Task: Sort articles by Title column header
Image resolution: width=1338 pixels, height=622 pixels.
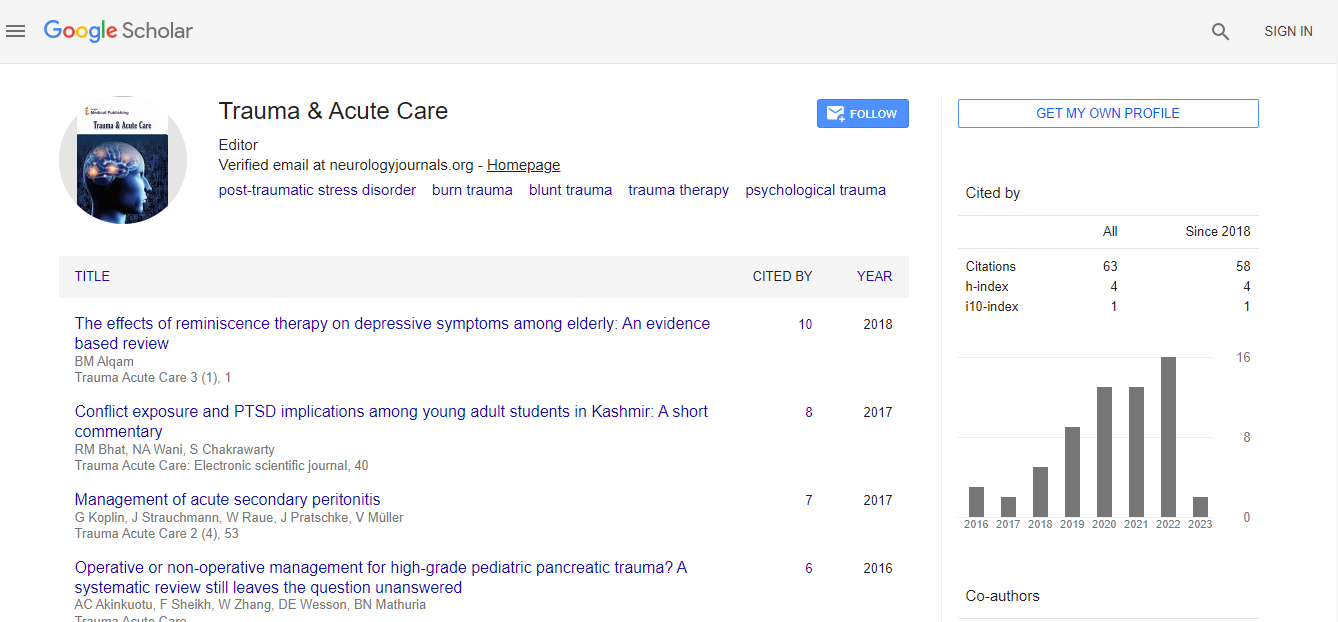Action: click(x=92, y=276)
